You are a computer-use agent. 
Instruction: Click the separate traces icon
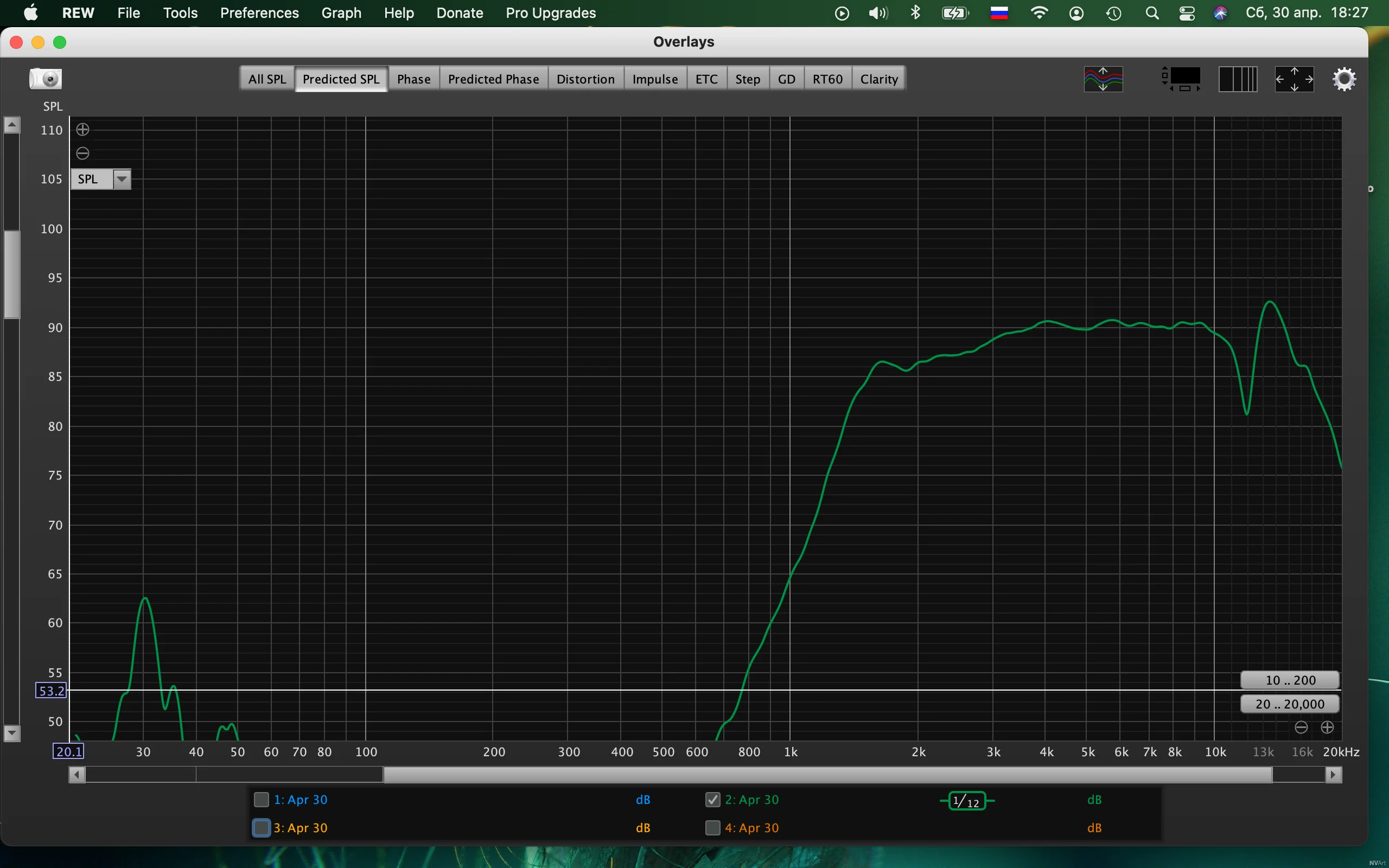tap(1103, 79)
